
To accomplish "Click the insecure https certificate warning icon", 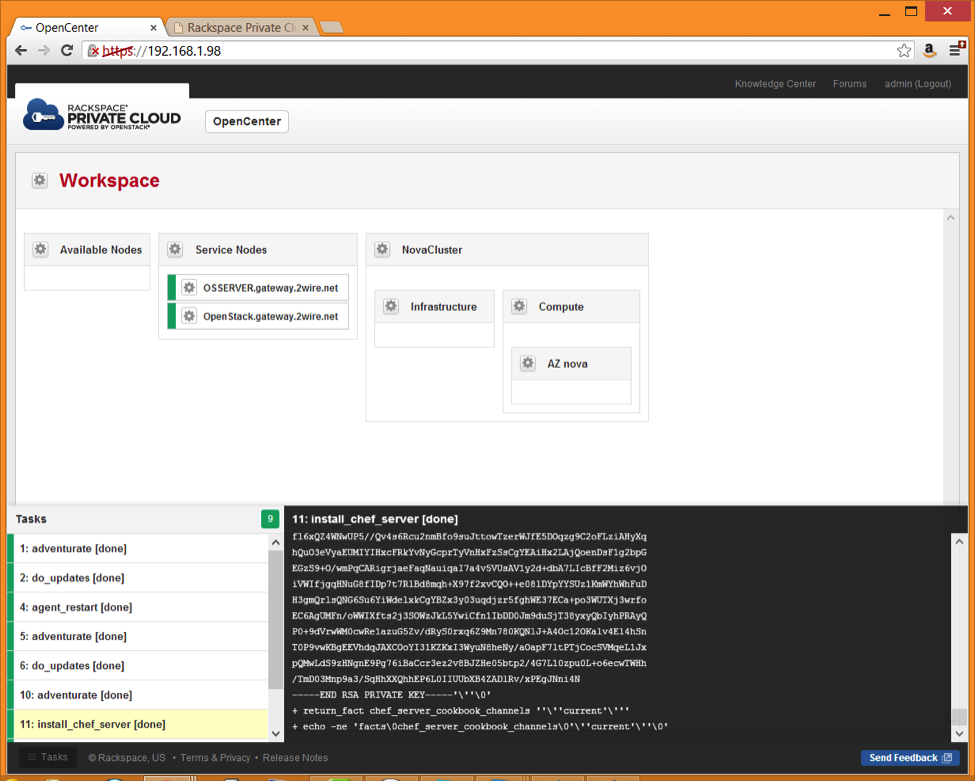I will tap(93, 50).
